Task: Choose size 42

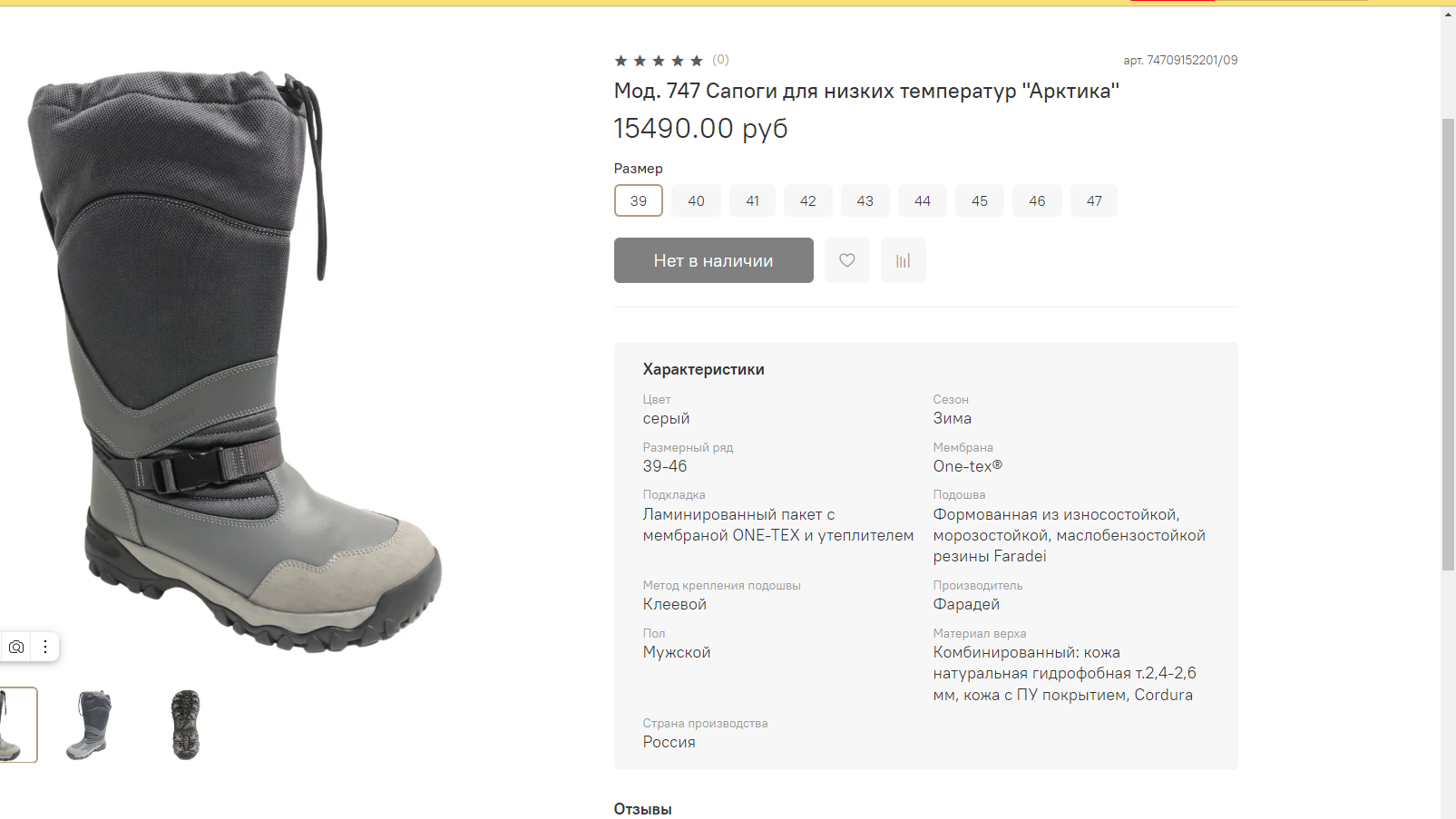Action: click(x=808, y=200)
